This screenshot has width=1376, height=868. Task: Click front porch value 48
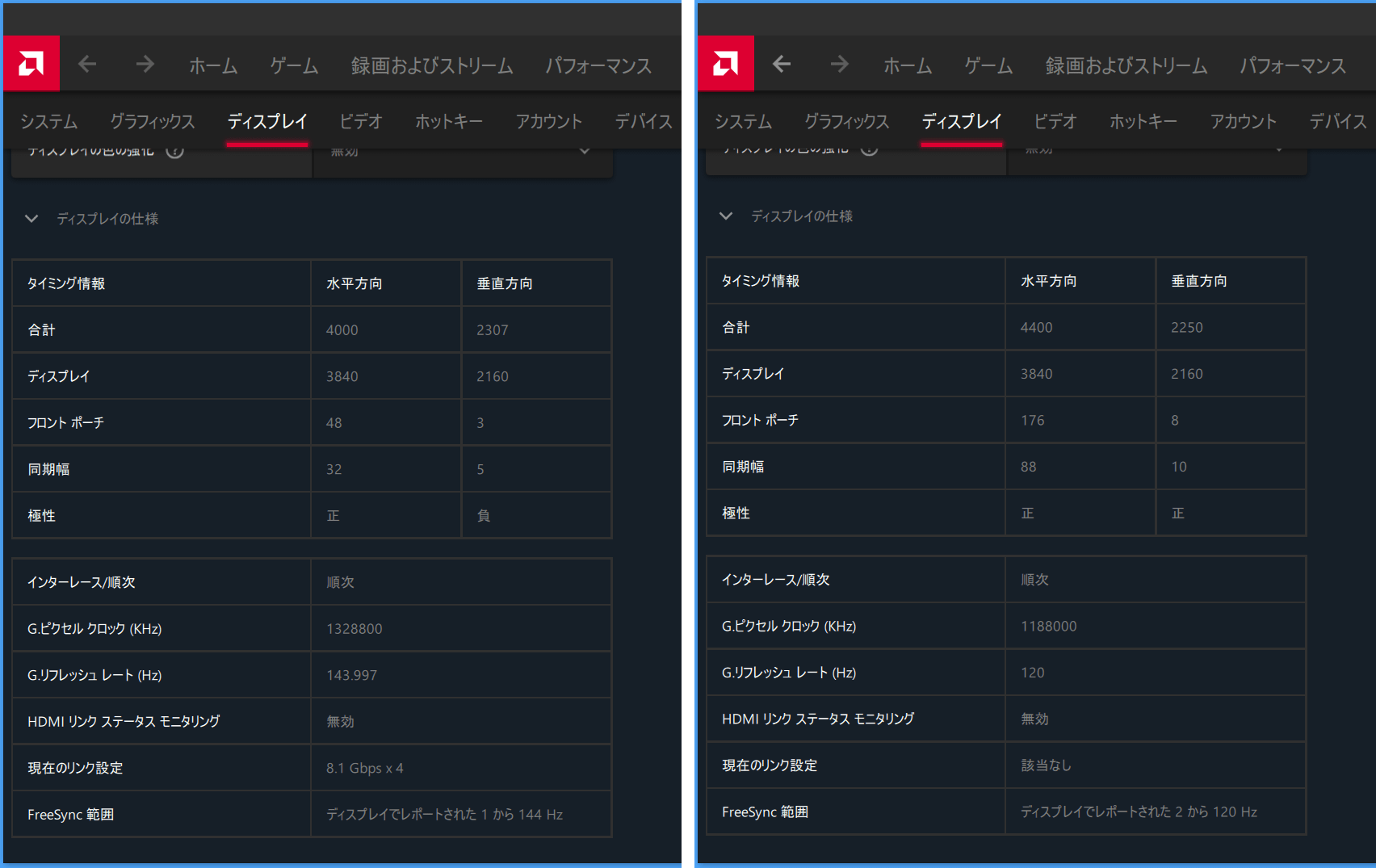[x=334, y=423]
